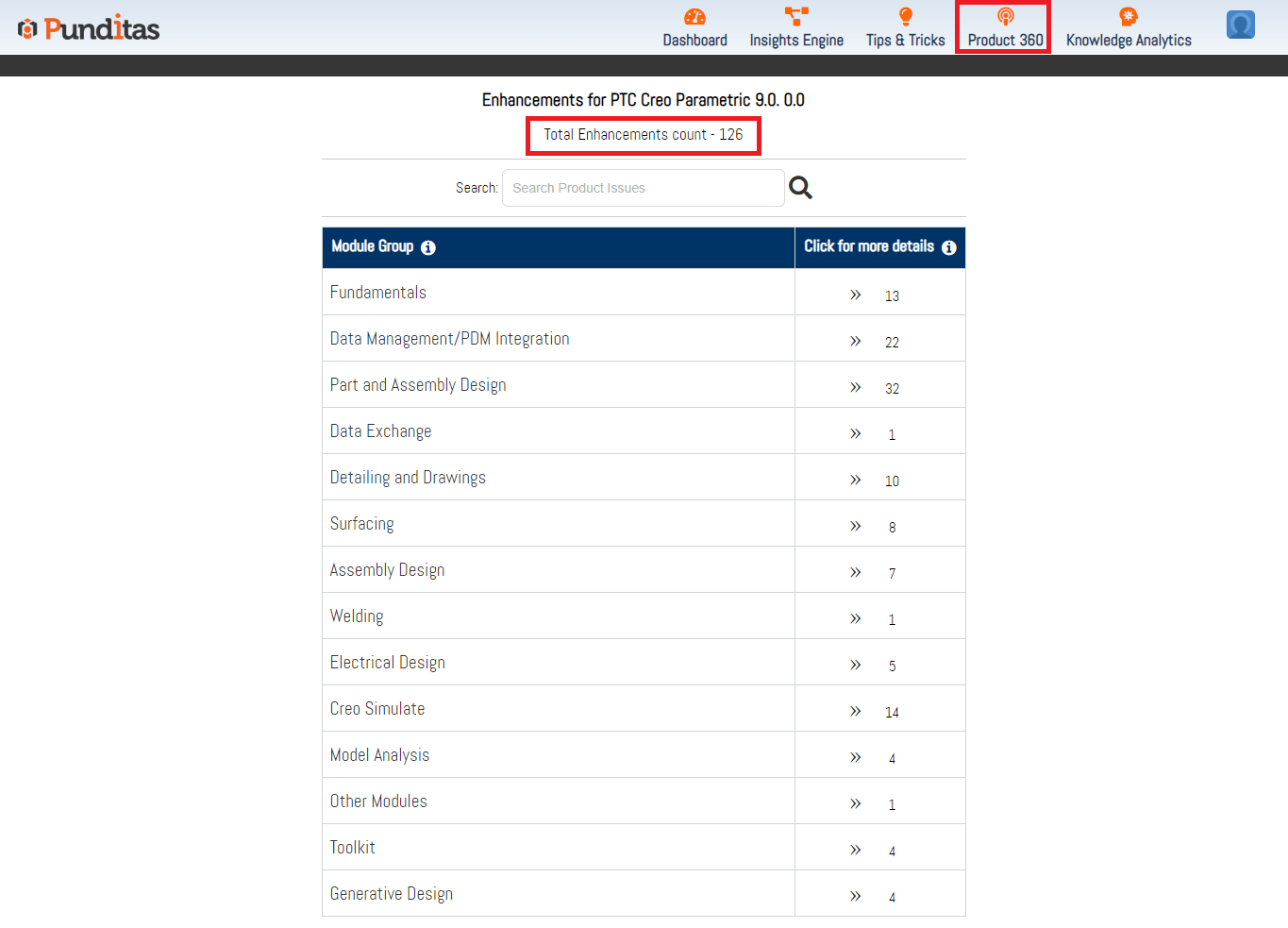Image resolution: width=1288 pixels, height=928 pixels.
Task: Click info icon beside Click for more details
Action: (948, 247)
